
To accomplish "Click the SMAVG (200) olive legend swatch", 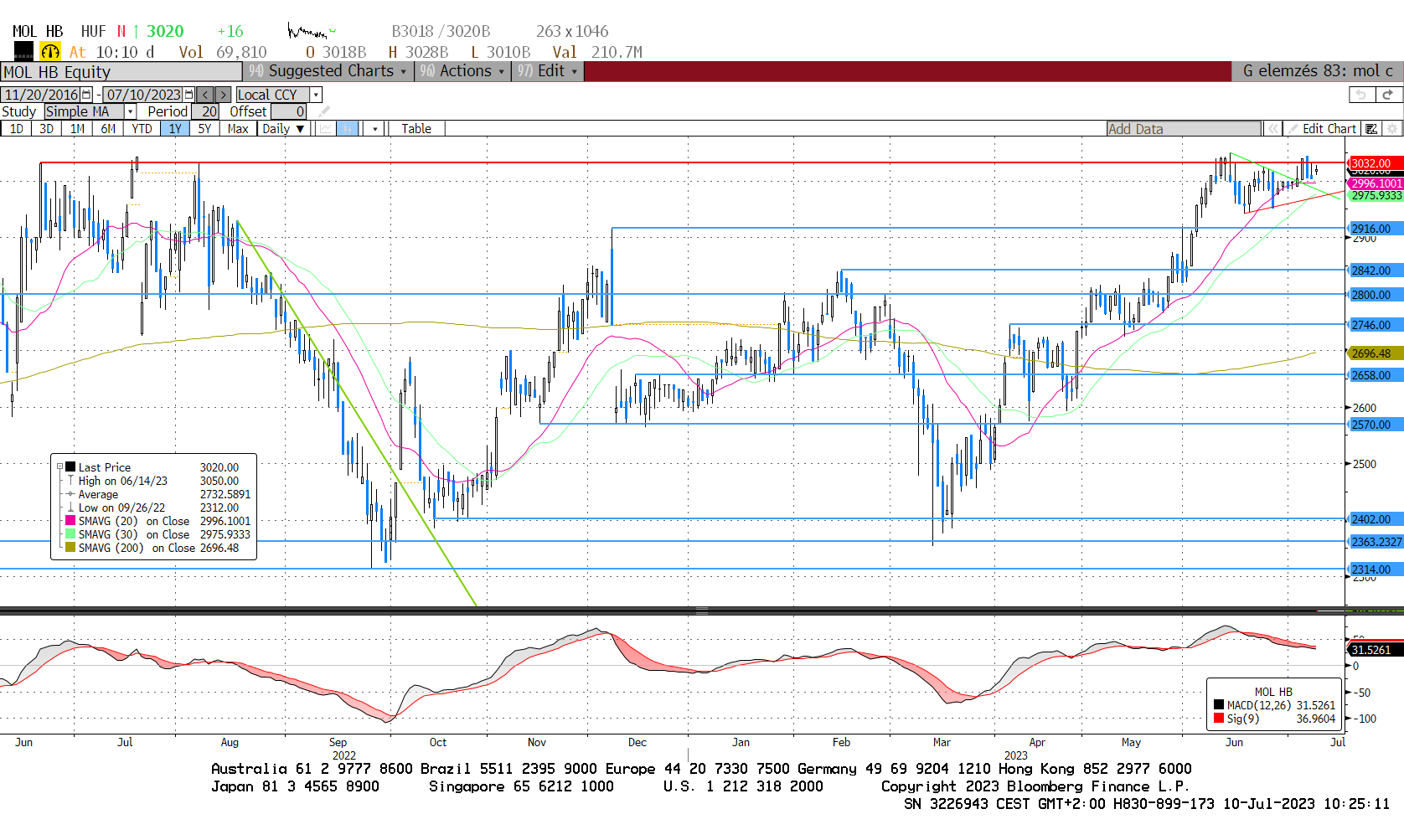I will pyautogui.click(x=70, y=548).
